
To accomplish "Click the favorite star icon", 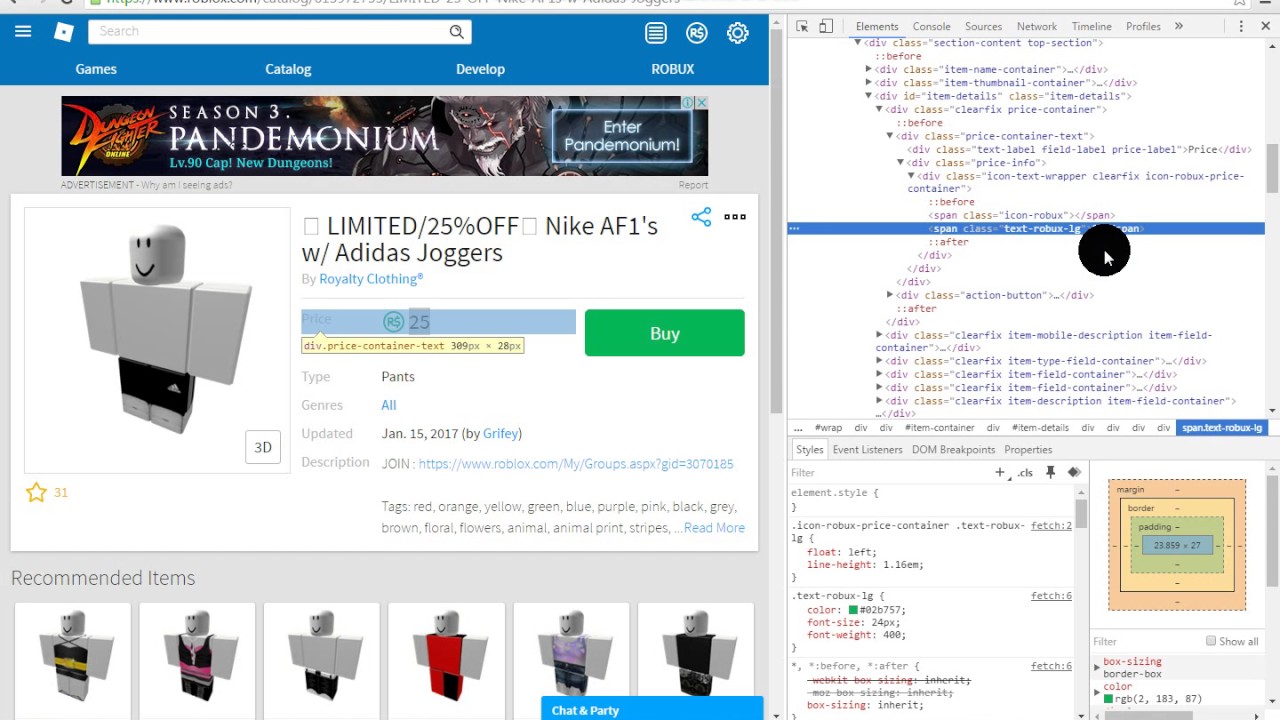I will point(37,492).
